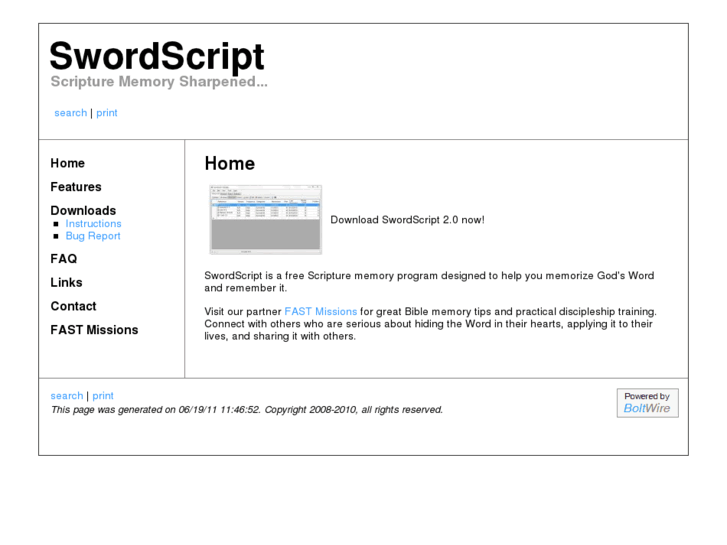Click the SwordScript site title
This screenshot has height=545, width=727.
157,57
